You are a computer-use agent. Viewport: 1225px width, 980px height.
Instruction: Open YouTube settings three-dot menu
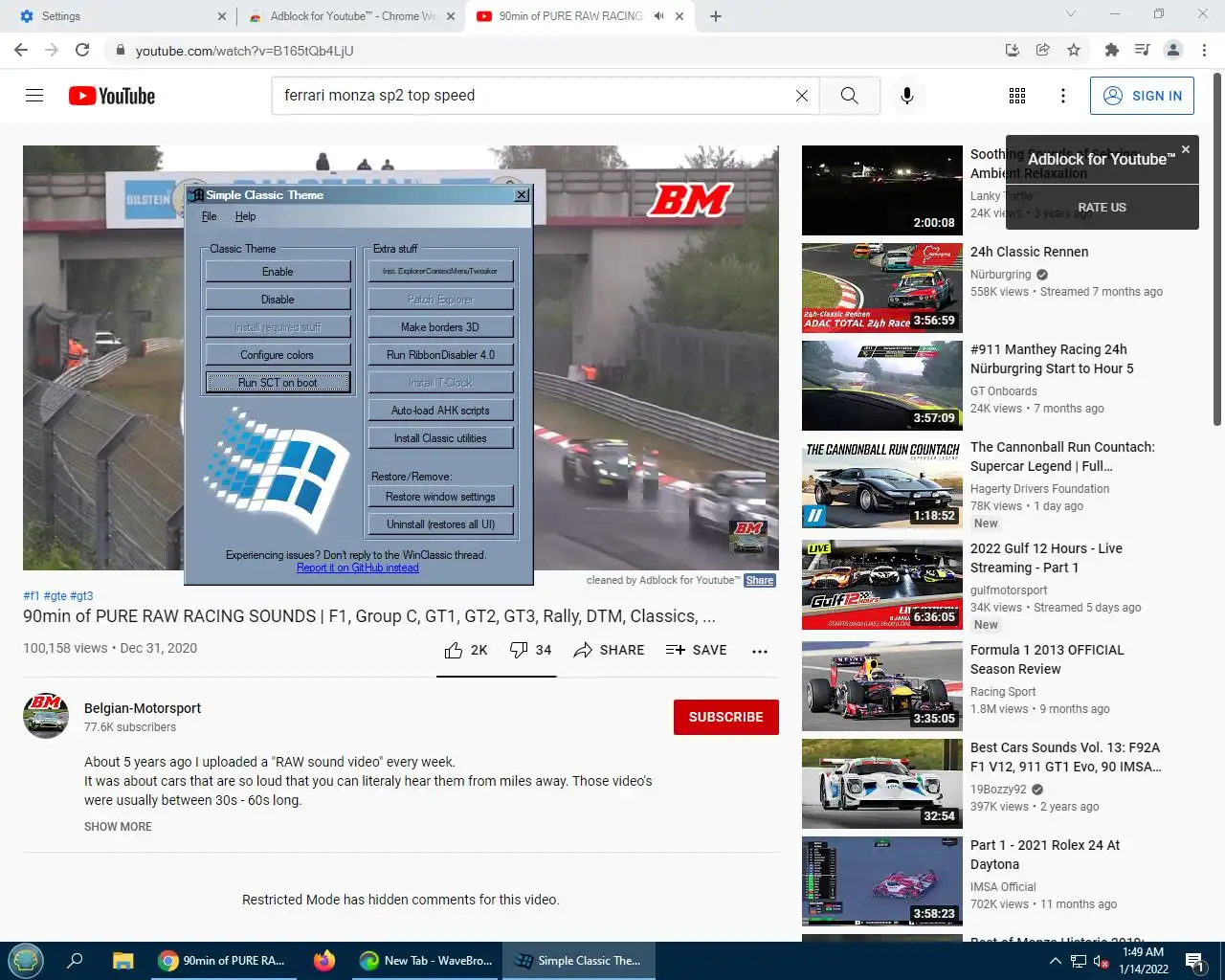coord(1063,96)
